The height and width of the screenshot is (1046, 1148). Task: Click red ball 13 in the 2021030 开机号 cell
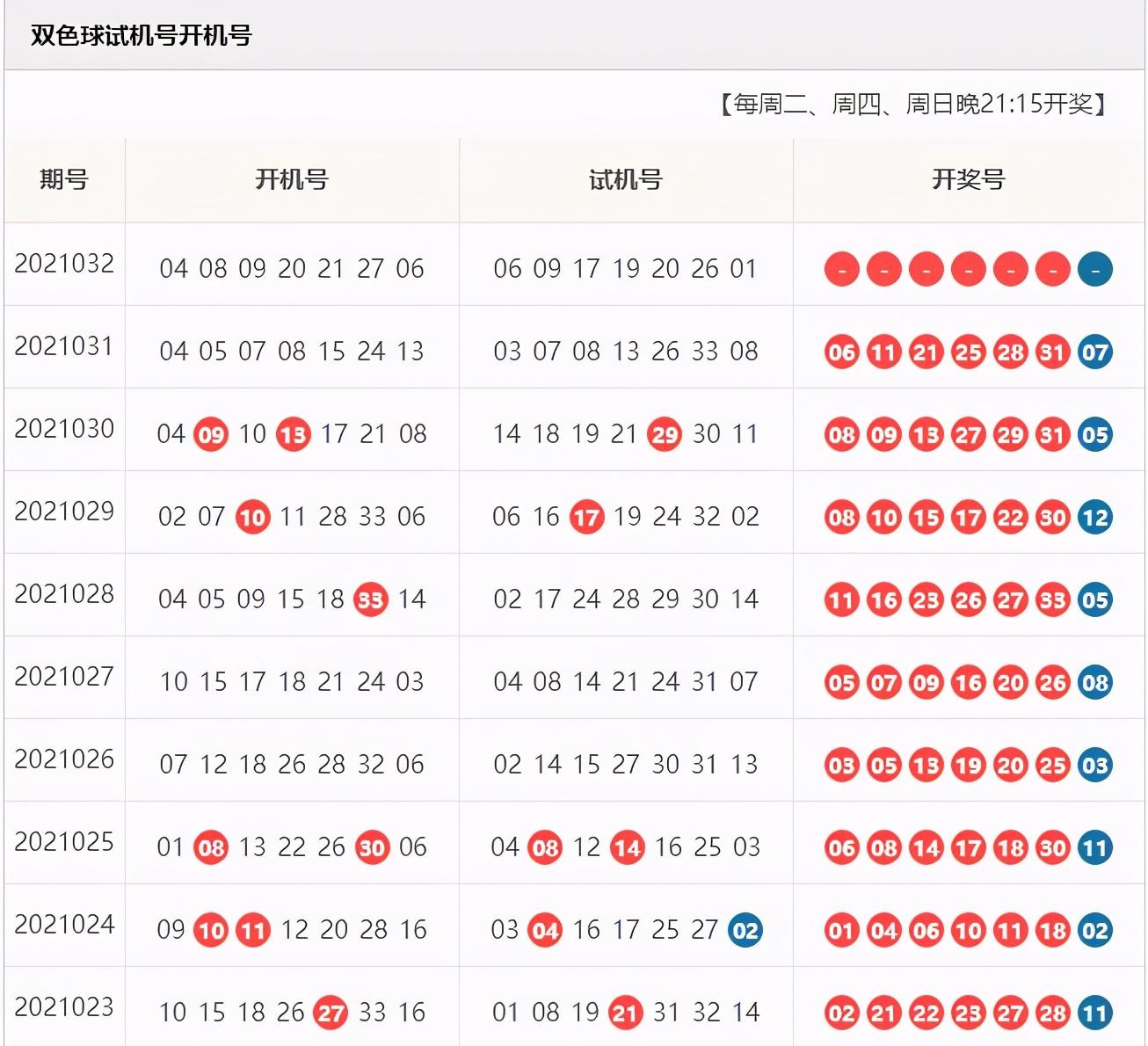pyautogui.click(x=293, y=435)
